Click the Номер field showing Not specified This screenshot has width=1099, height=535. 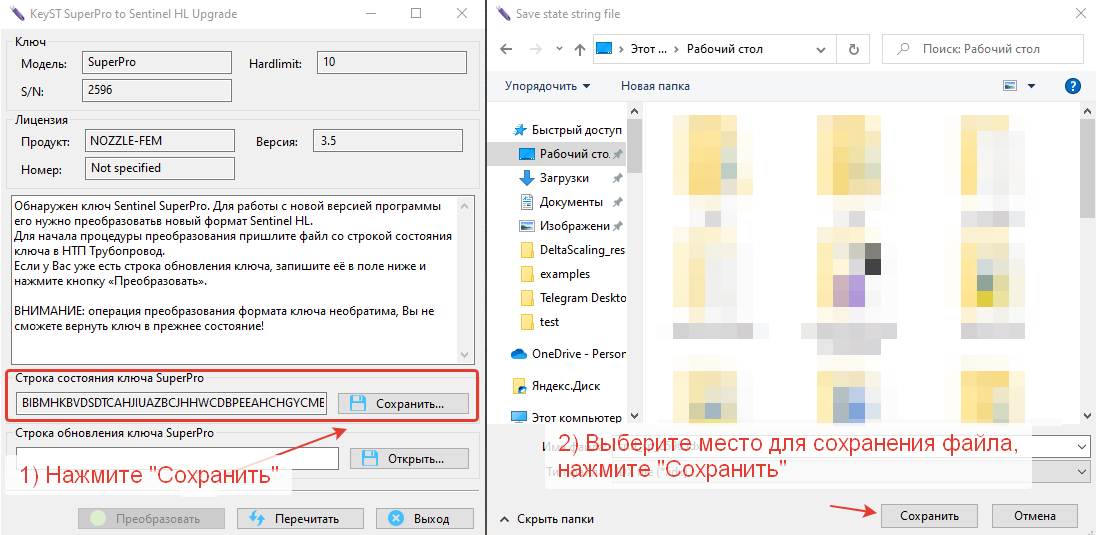pyautogui.click(x=160, y=168)
